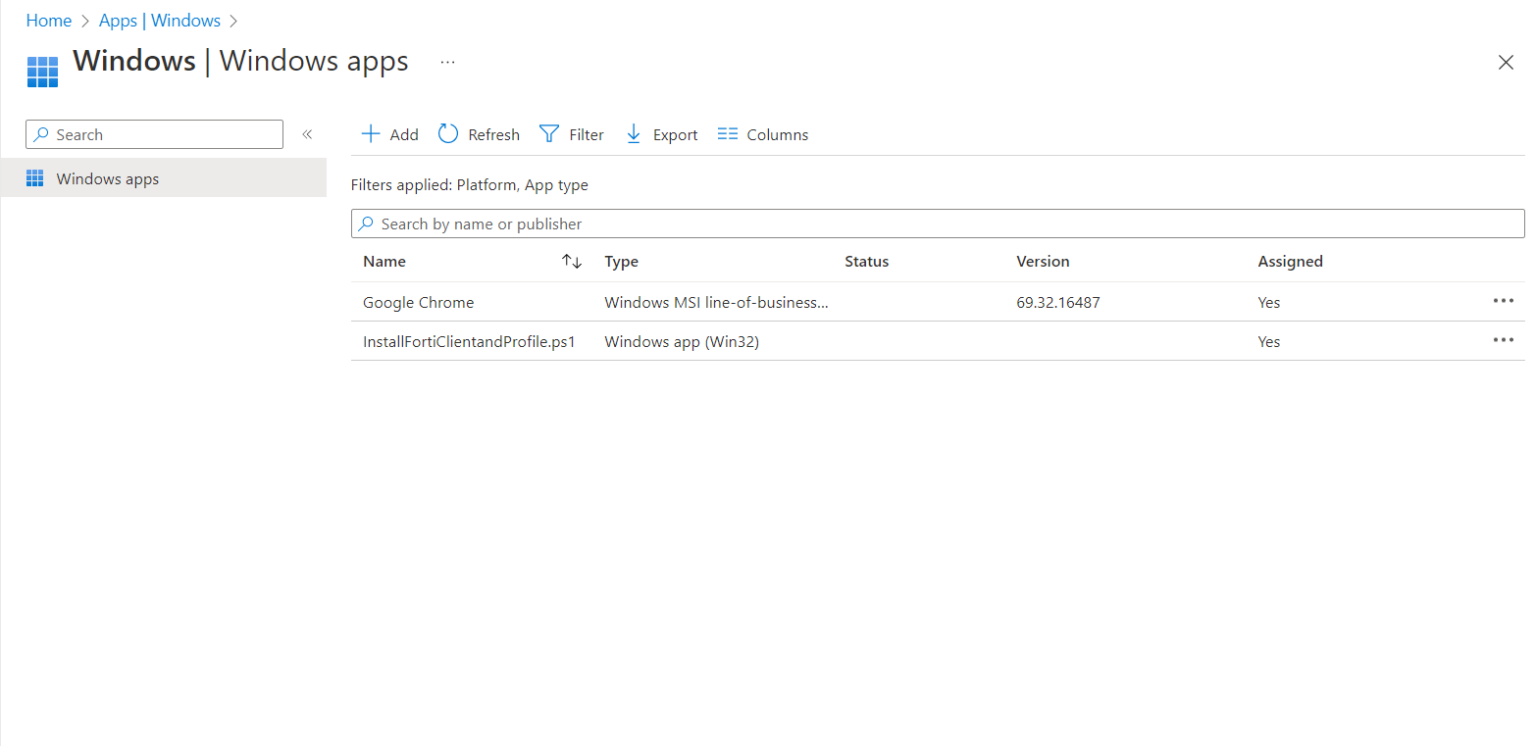Open context menu for InstallFortiClientandProfile.ps1 row

1504,340
